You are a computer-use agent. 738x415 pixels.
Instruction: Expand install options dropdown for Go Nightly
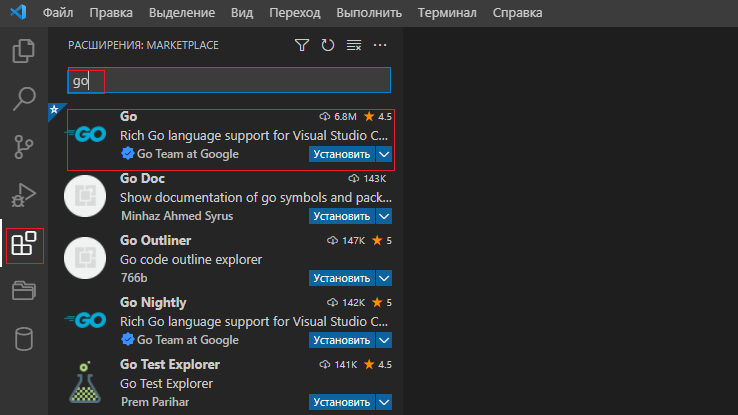384,340
